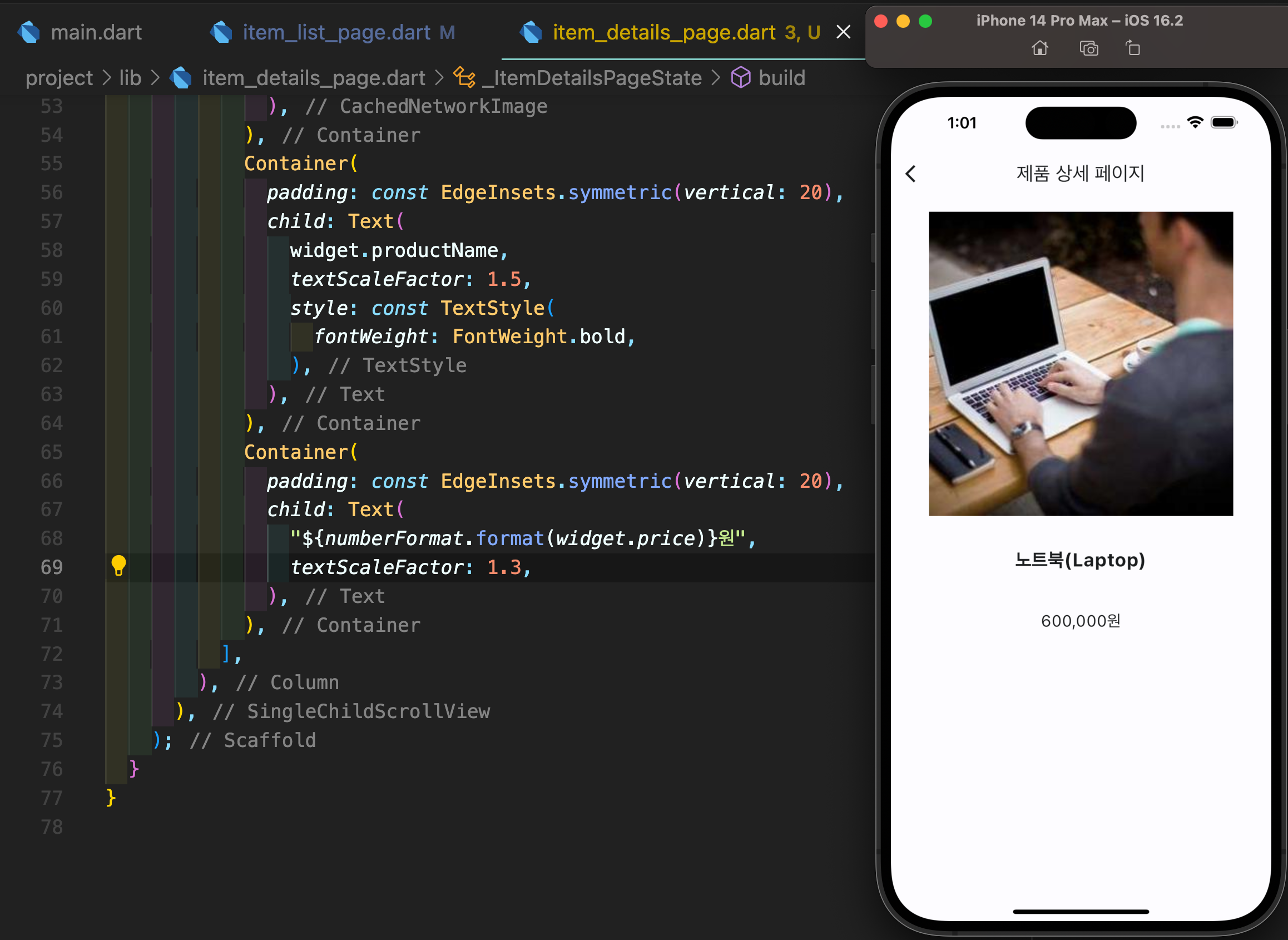Expand the project breadcrumb segment
The width and height of the screenshot is (1288, 940).
(x=58, y=78)
